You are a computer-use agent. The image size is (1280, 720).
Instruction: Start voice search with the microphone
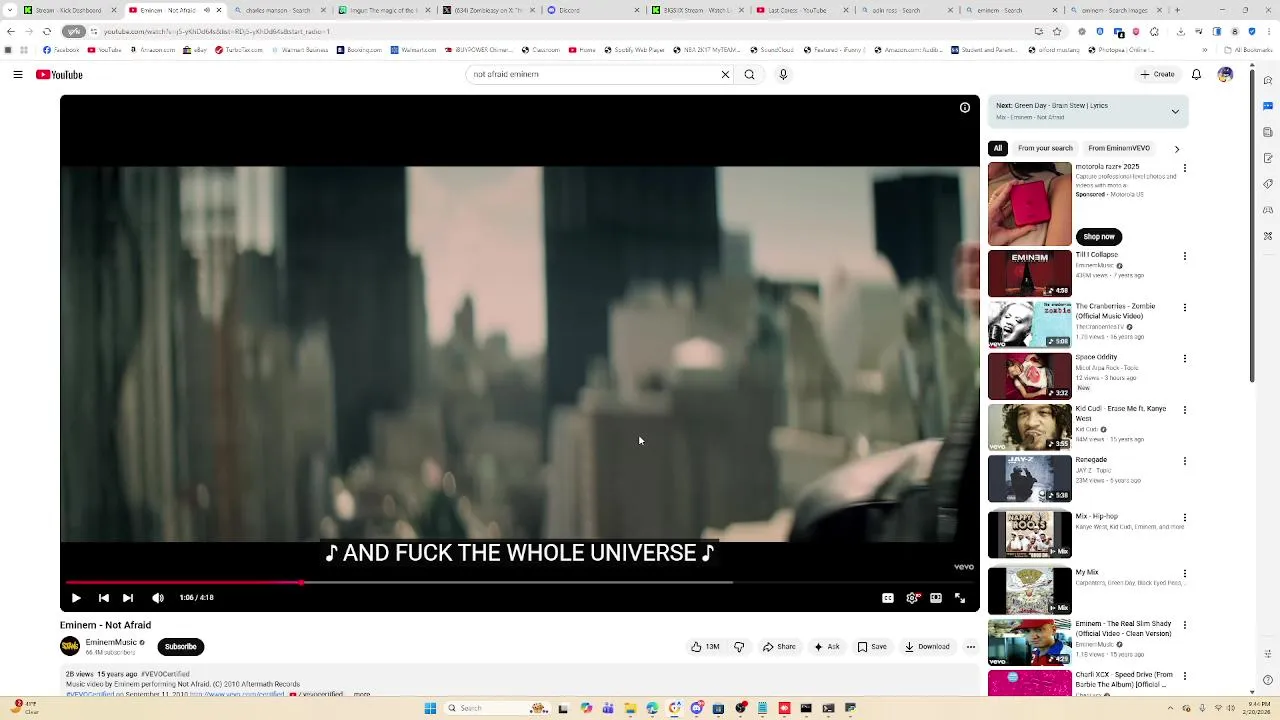pyautogui.click(x=783, y=74)
